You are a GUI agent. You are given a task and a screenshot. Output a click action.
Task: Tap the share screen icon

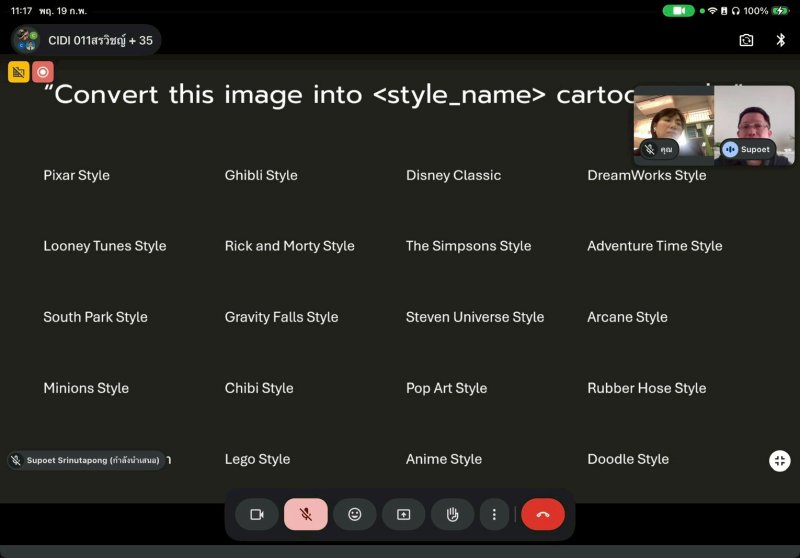tap(404, 514)
